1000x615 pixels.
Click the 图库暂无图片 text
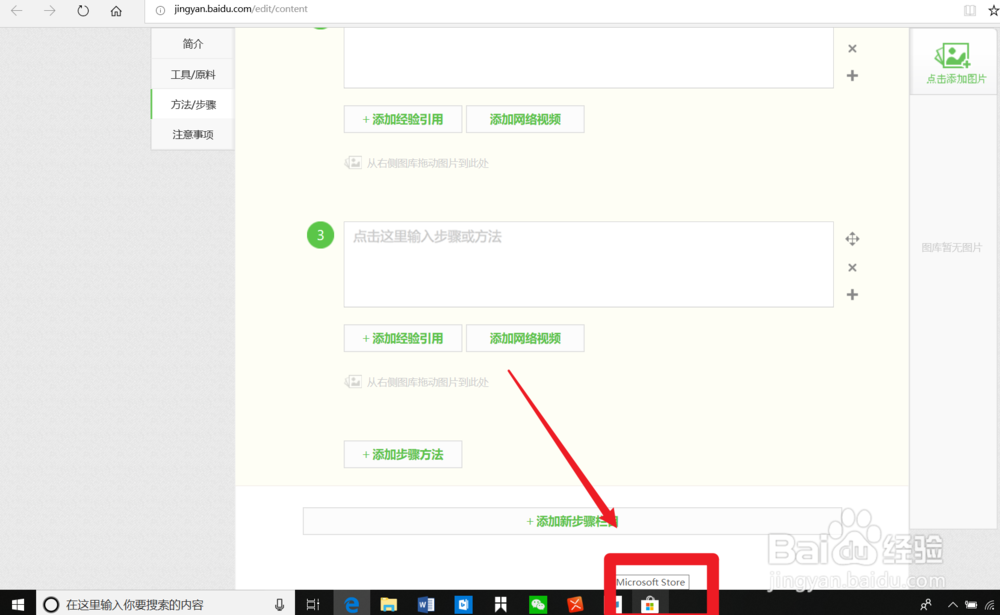[x=952, y=248]
